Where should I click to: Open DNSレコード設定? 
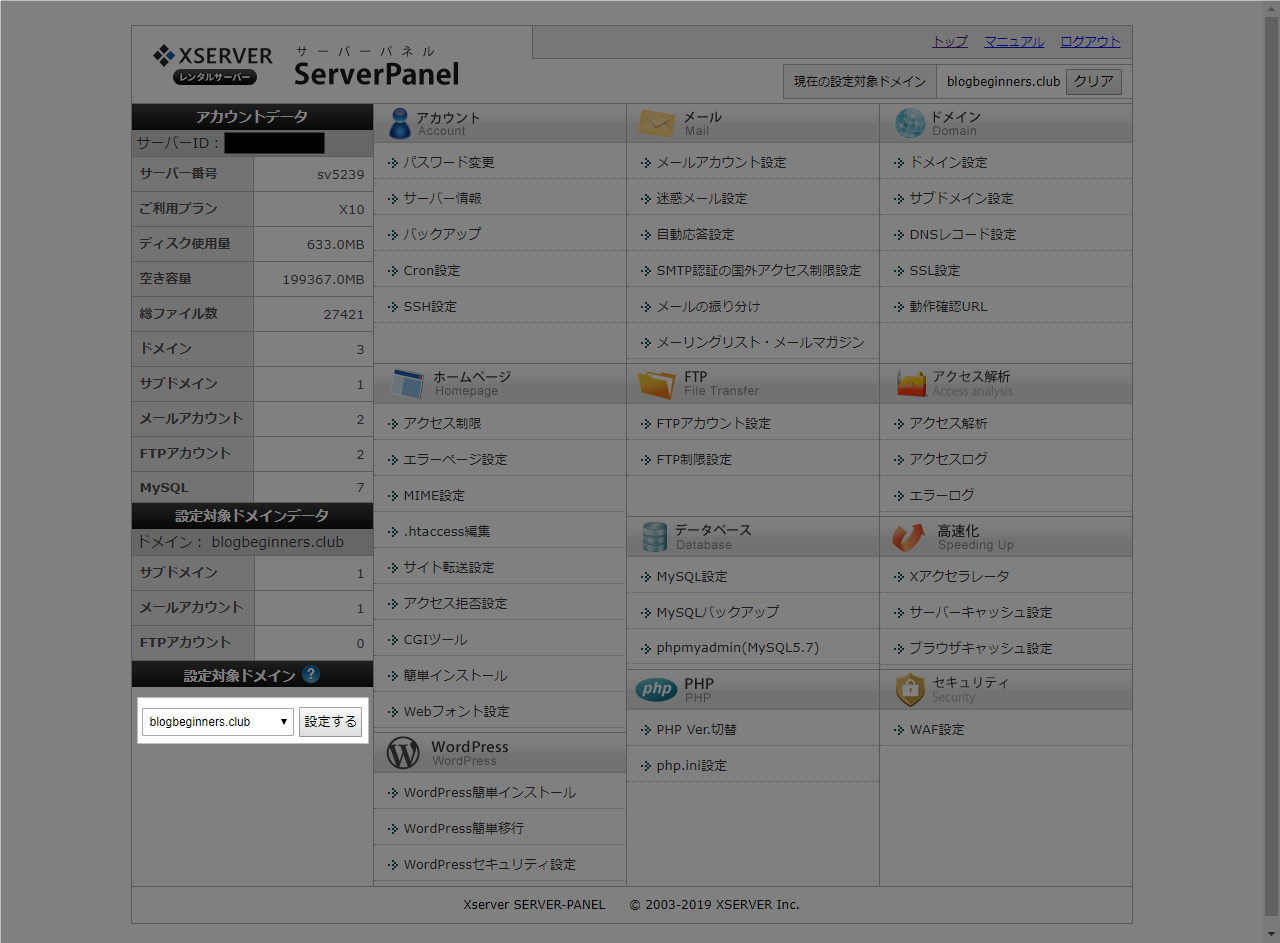pos(962,234)
